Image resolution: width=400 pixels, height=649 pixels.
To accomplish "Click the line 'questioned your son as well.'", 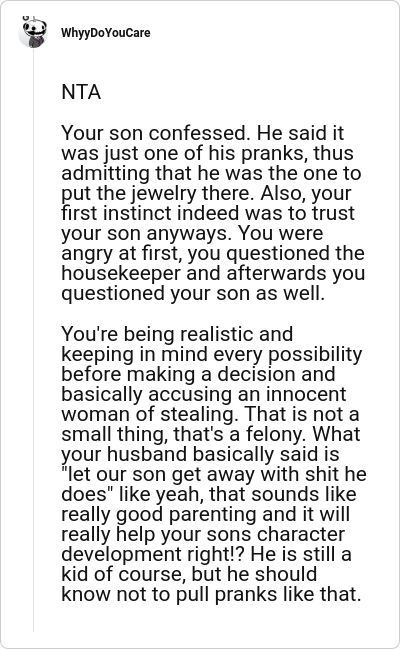I will pyautogui.click(x=193, y=293).
